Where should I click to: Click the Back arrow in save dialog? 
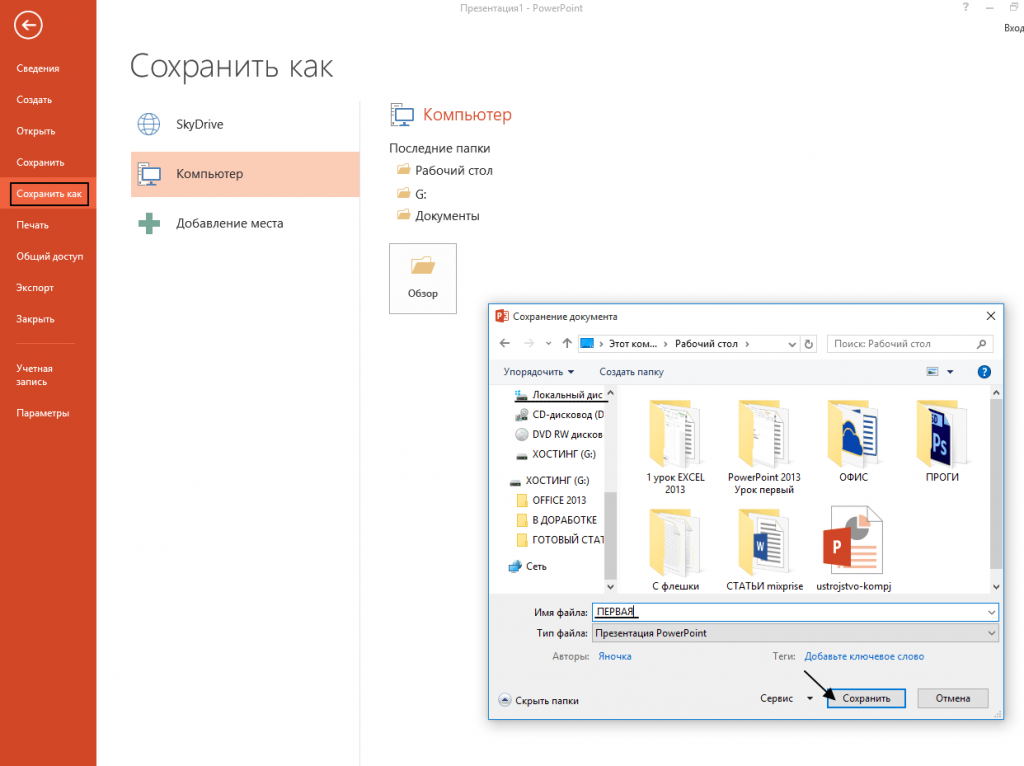tap(504, 343)
